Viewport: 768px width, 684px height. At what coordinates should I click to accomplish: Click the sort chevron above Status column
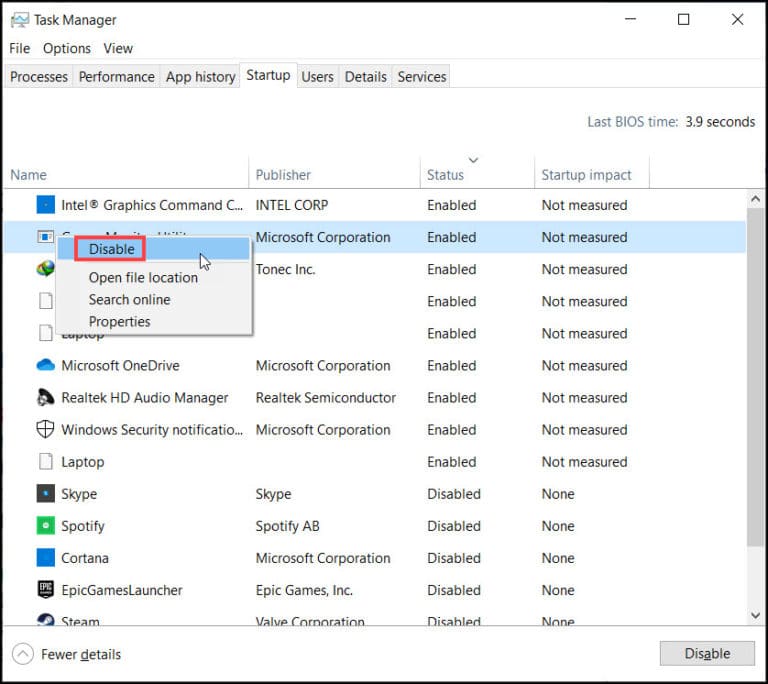click(x=473, y=160)
